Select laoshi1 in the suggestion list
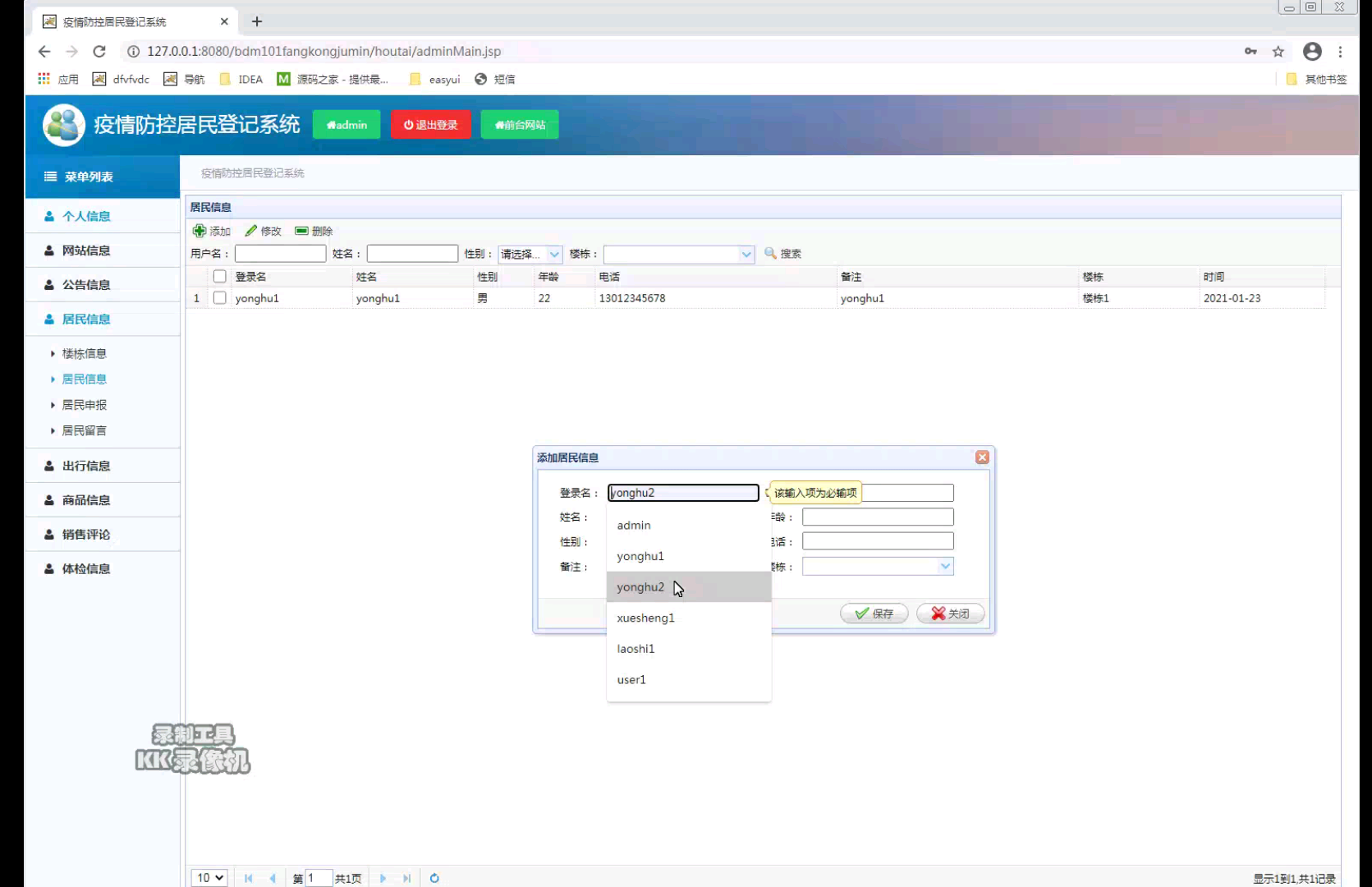This screenshot has height=887, width=1372. pyautogui.click(x=688, y=649)
